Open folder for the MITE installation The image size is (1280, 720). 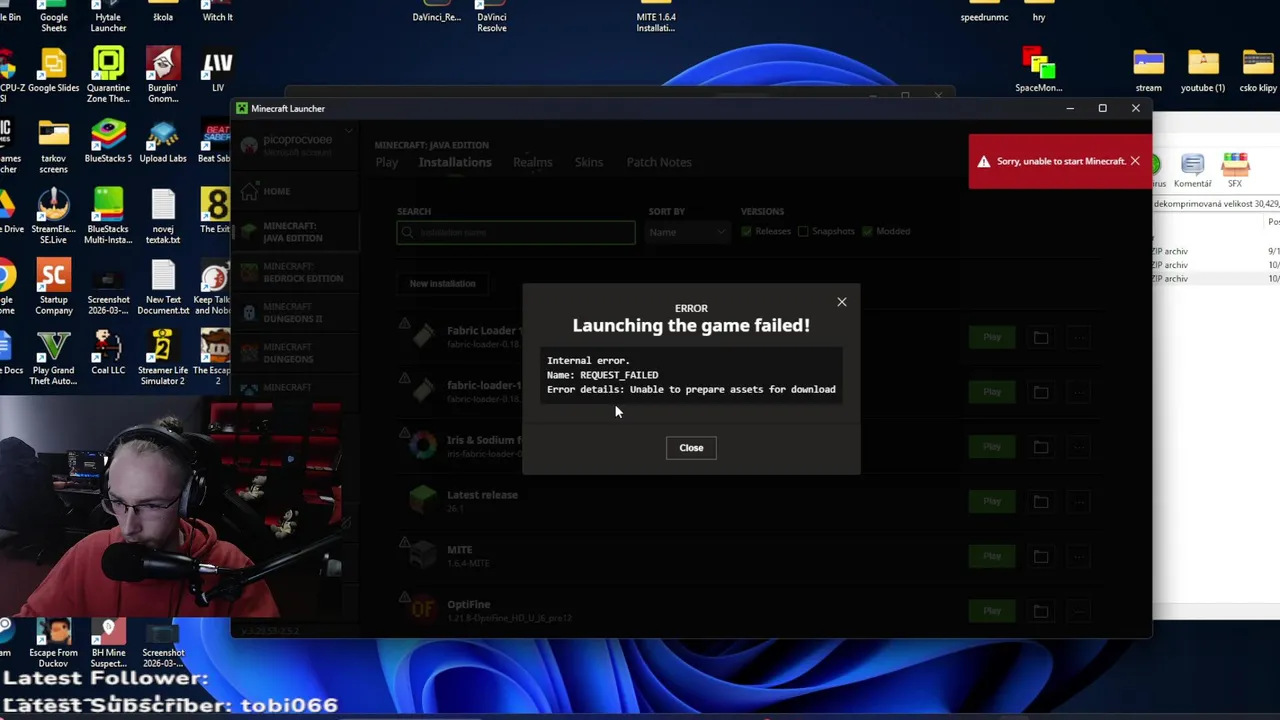pyautogui.click(x=1041, y=556)
